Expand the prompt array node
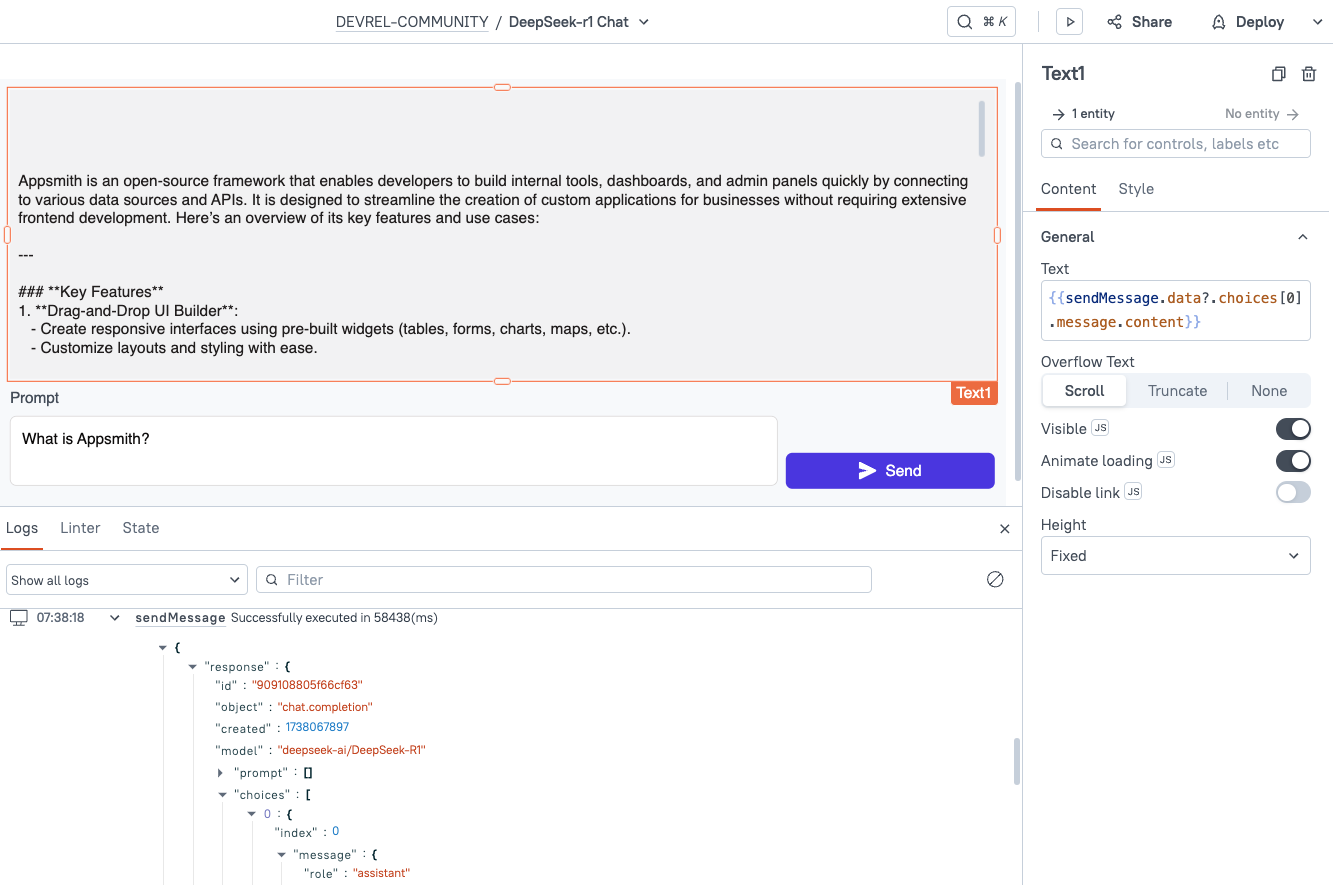 [221, 773]
